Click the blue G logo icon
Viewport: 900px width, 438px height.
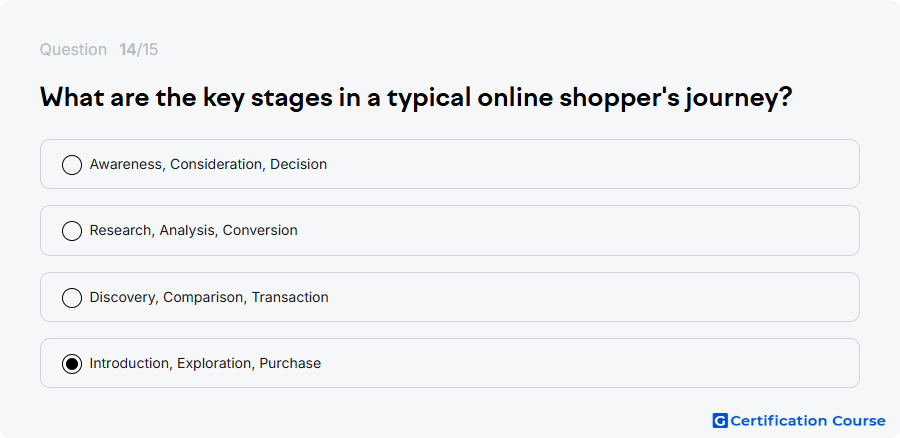[x=720, y=421]
